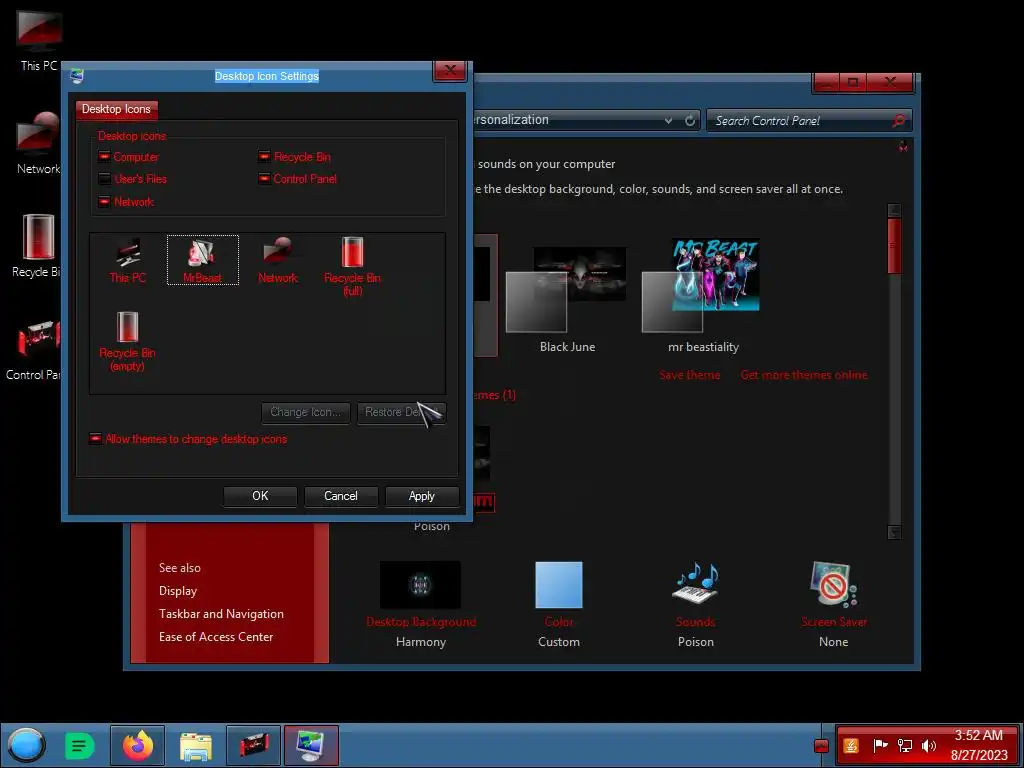The height and width of the screenshot is (768, 1024).
Task: Select the Recycle Bin (empty) icon
Action: [x=127, y=342]
